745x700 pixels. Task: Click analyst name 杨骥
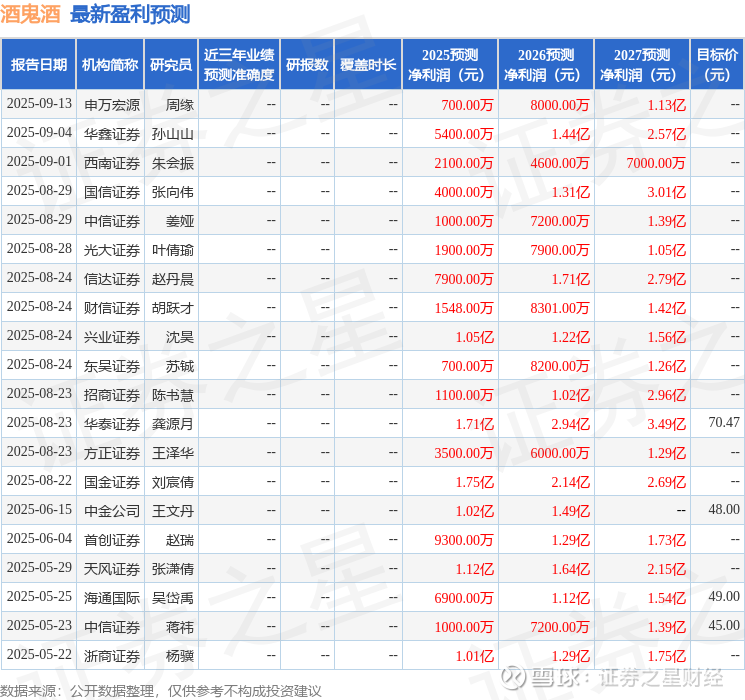point(180,656)
